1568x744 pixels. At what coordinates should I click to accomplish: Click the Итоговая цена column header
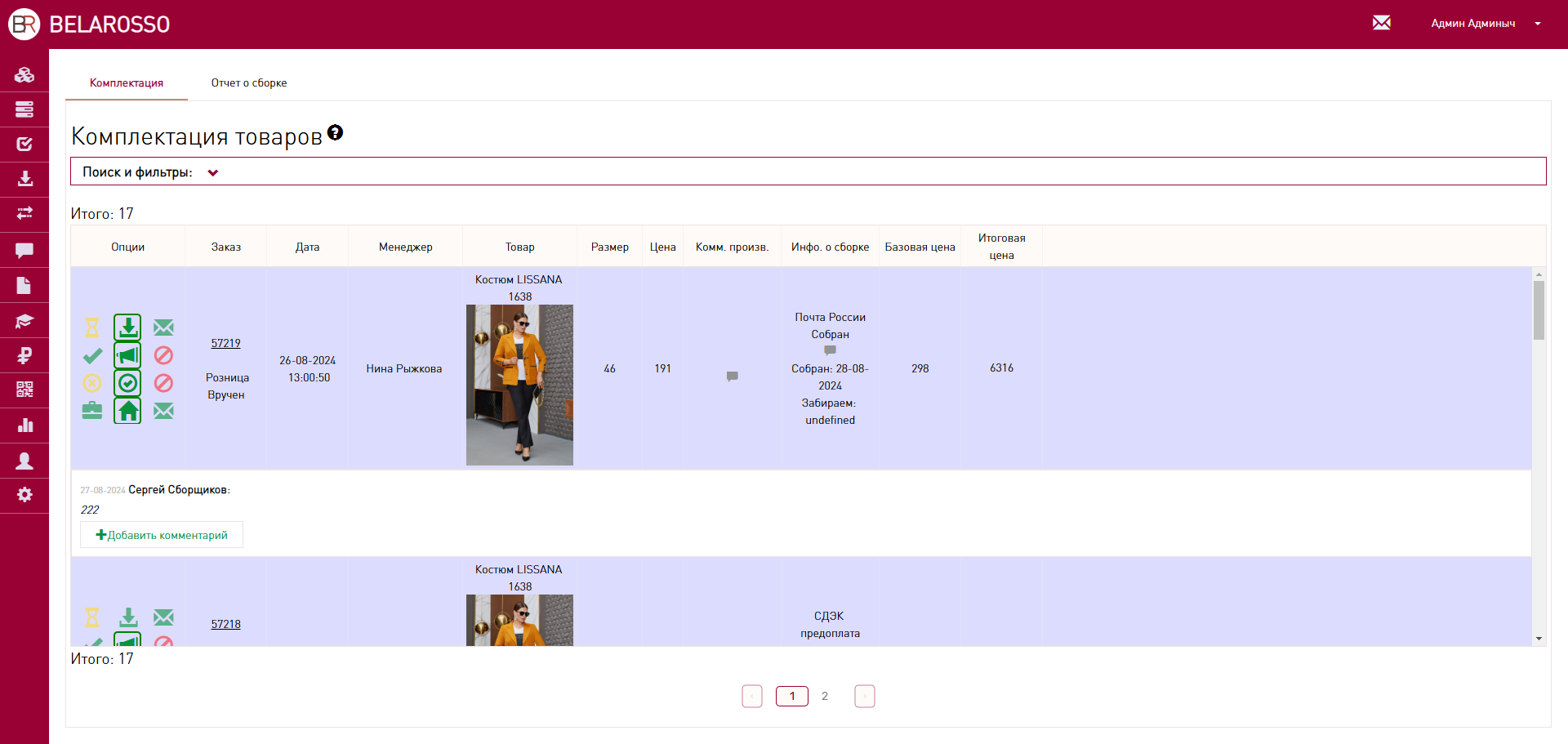click(x=1002, y=247)
